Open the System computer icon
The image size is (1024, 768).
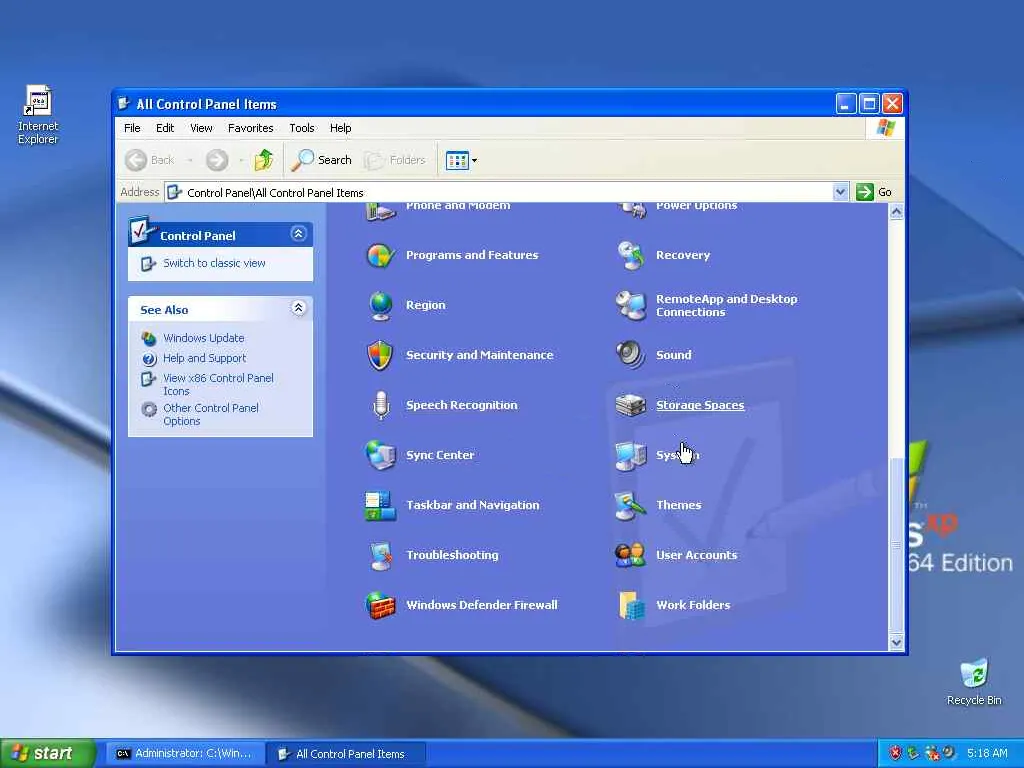point(630,455)
